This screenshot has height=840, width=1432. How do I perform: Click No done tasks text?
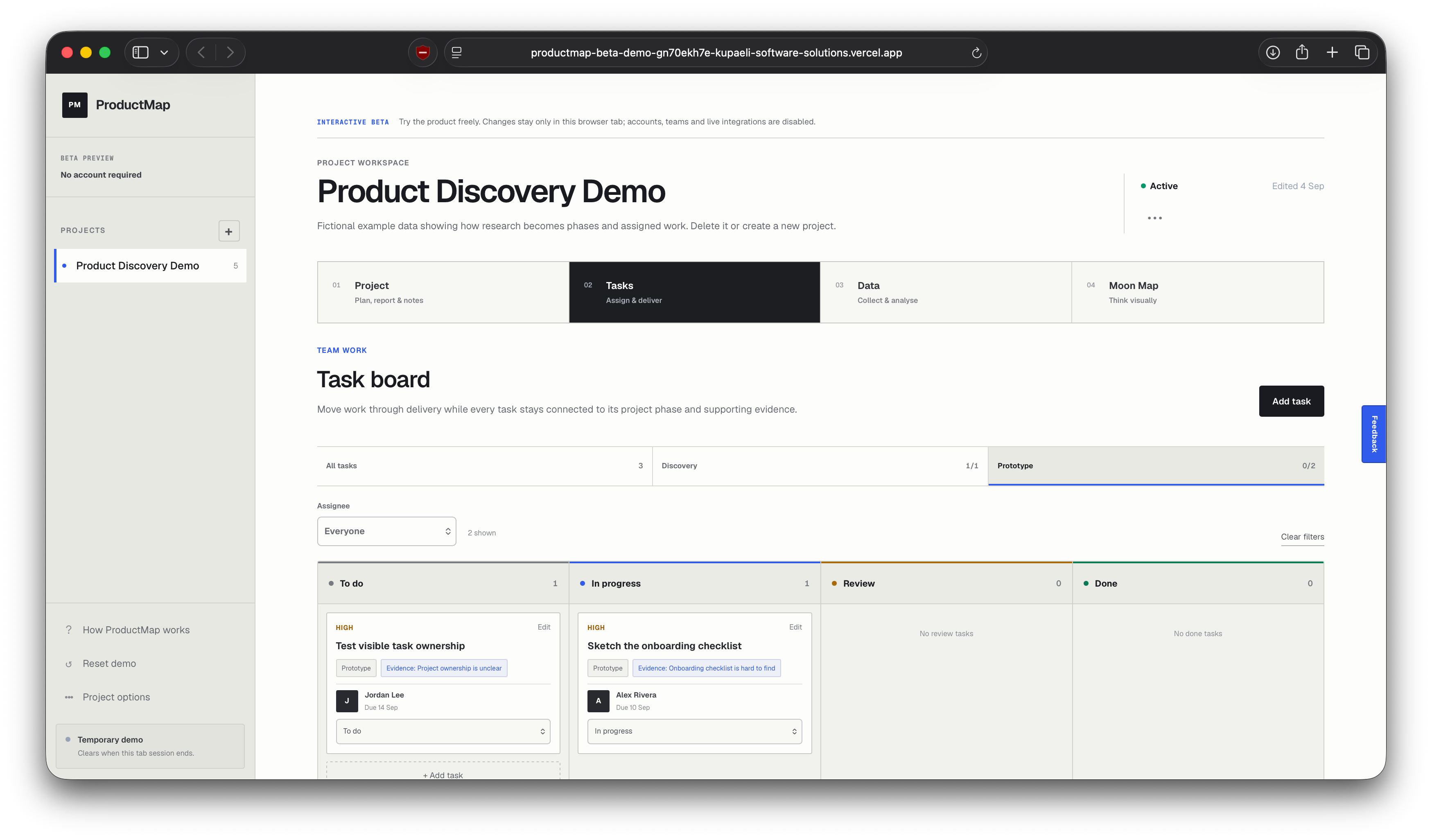tap(1198, 634)
